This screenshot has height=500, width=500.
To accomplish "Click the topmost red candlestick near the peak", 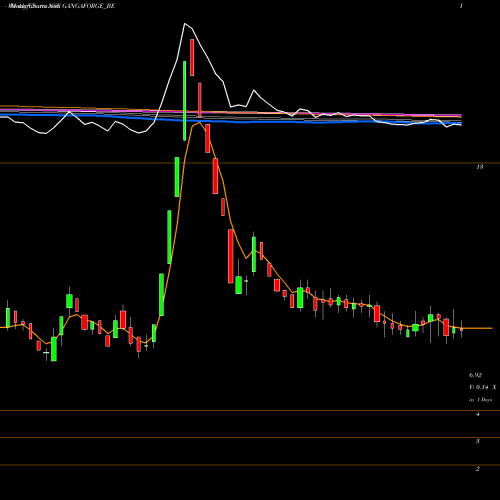I will coord(192,57).
